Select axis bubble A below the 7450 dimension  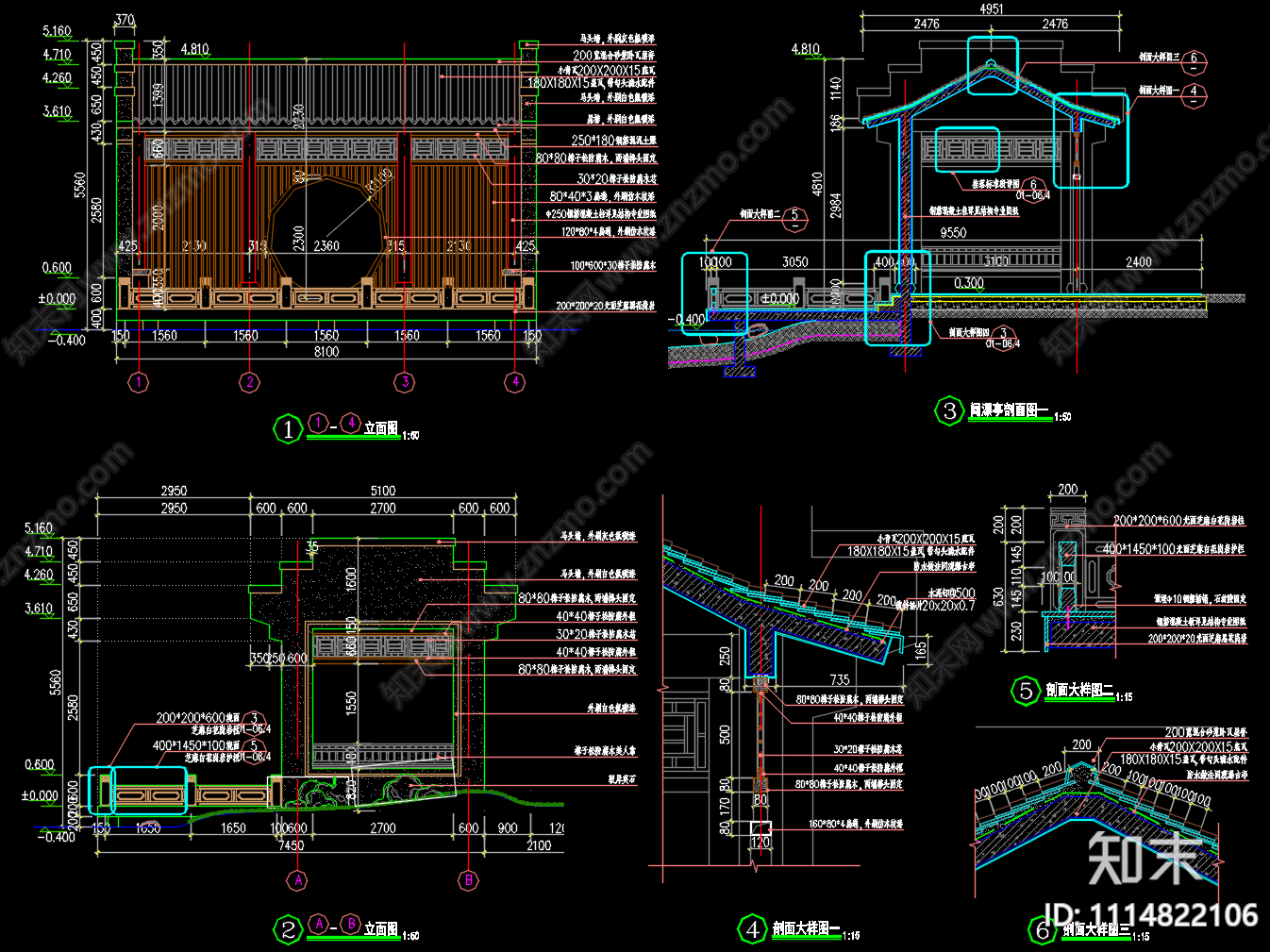coord(298,880)
